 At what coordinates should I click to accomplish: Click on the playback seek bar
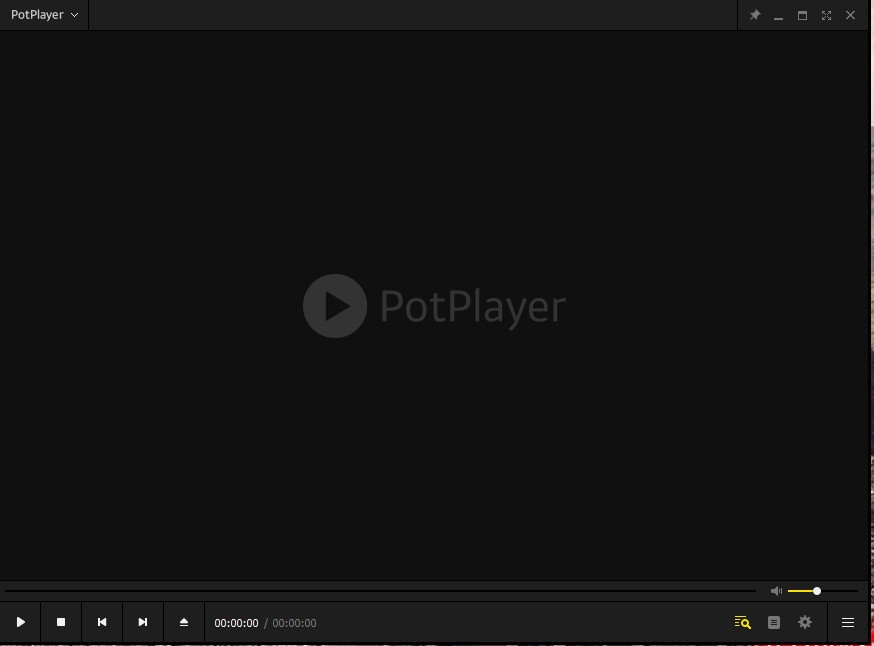tap(381, 591)
